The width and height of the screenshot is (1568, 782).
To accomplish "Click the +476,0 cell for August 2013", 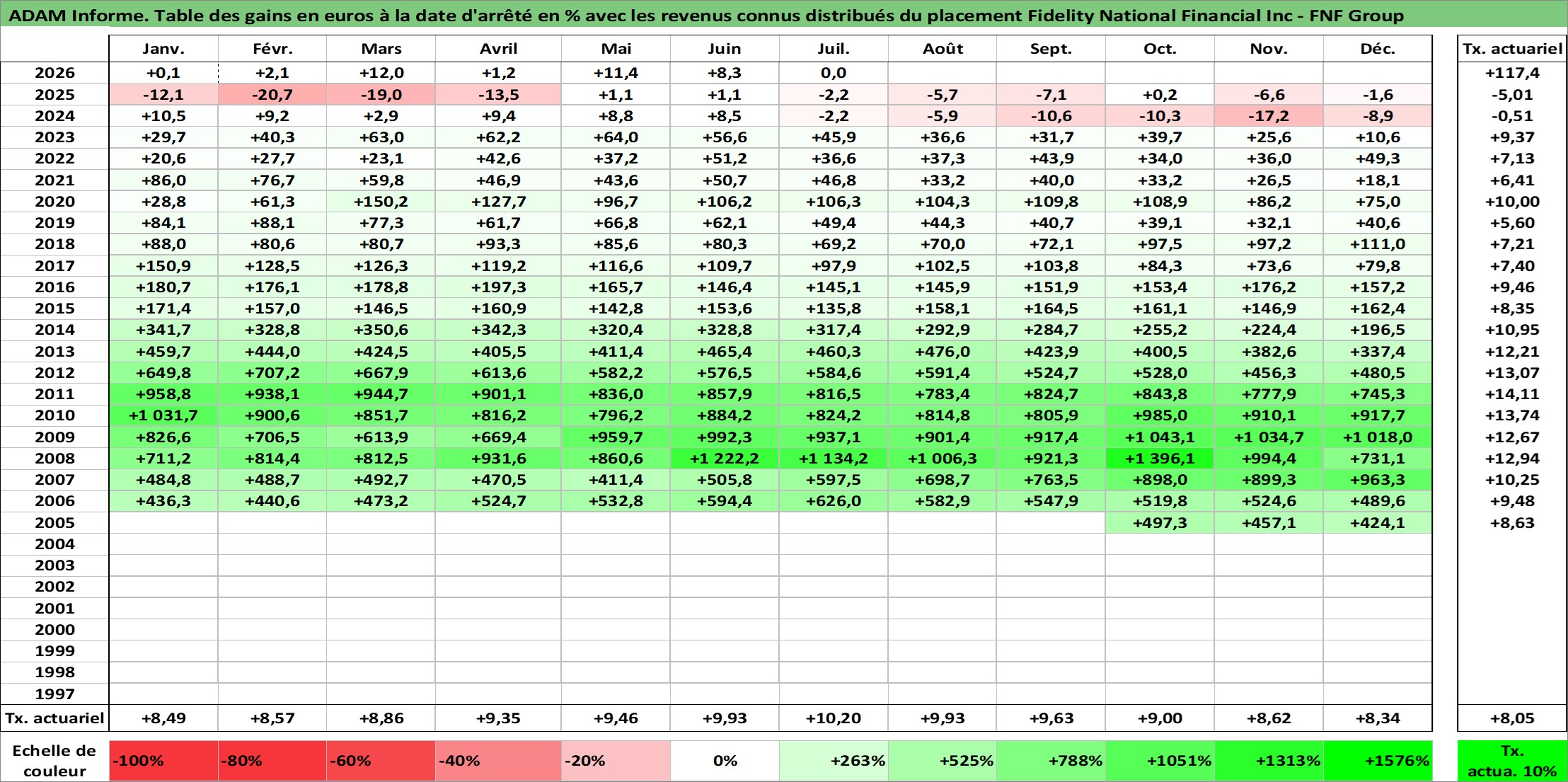I will coord(942,352).
